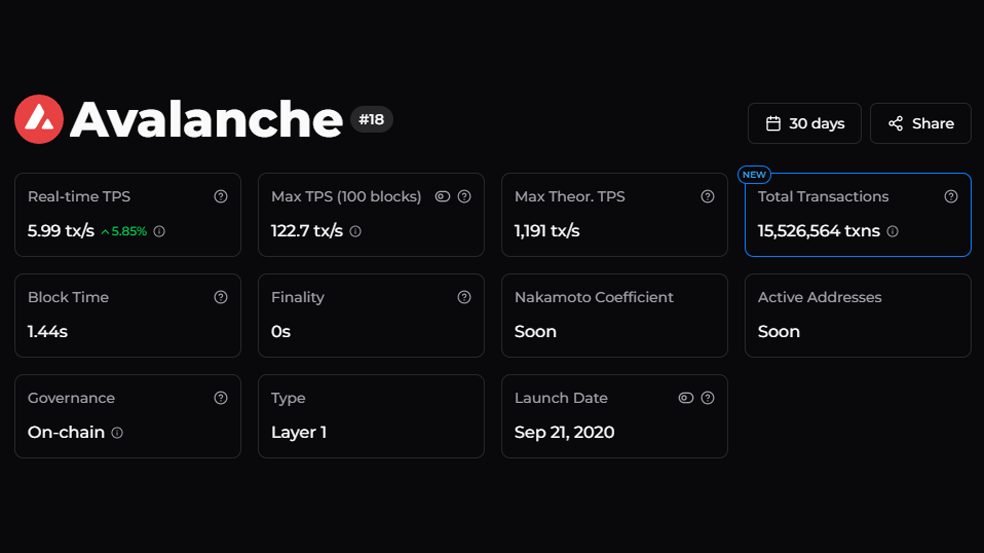The image size is (984, 553).
Task: Click the NEW badge label
Action: [x=754, y=174]
